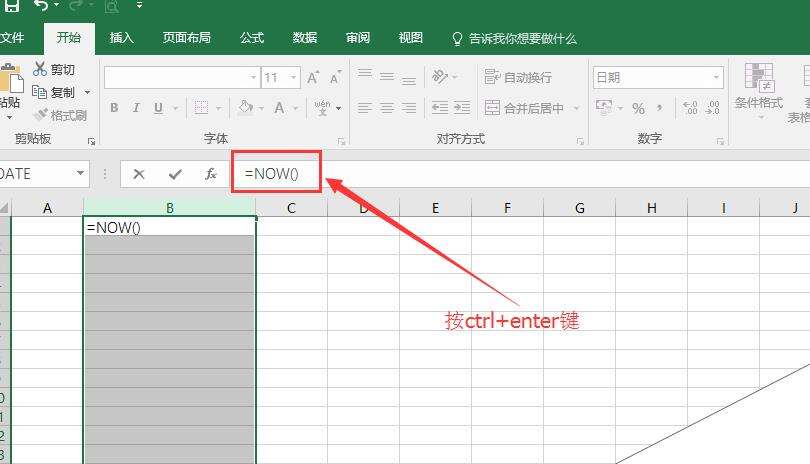Image resolution: width=810 pixels, height=464 pixels.
Task: Select column A header
Action: pyautogui.click(x=48, y=208)
